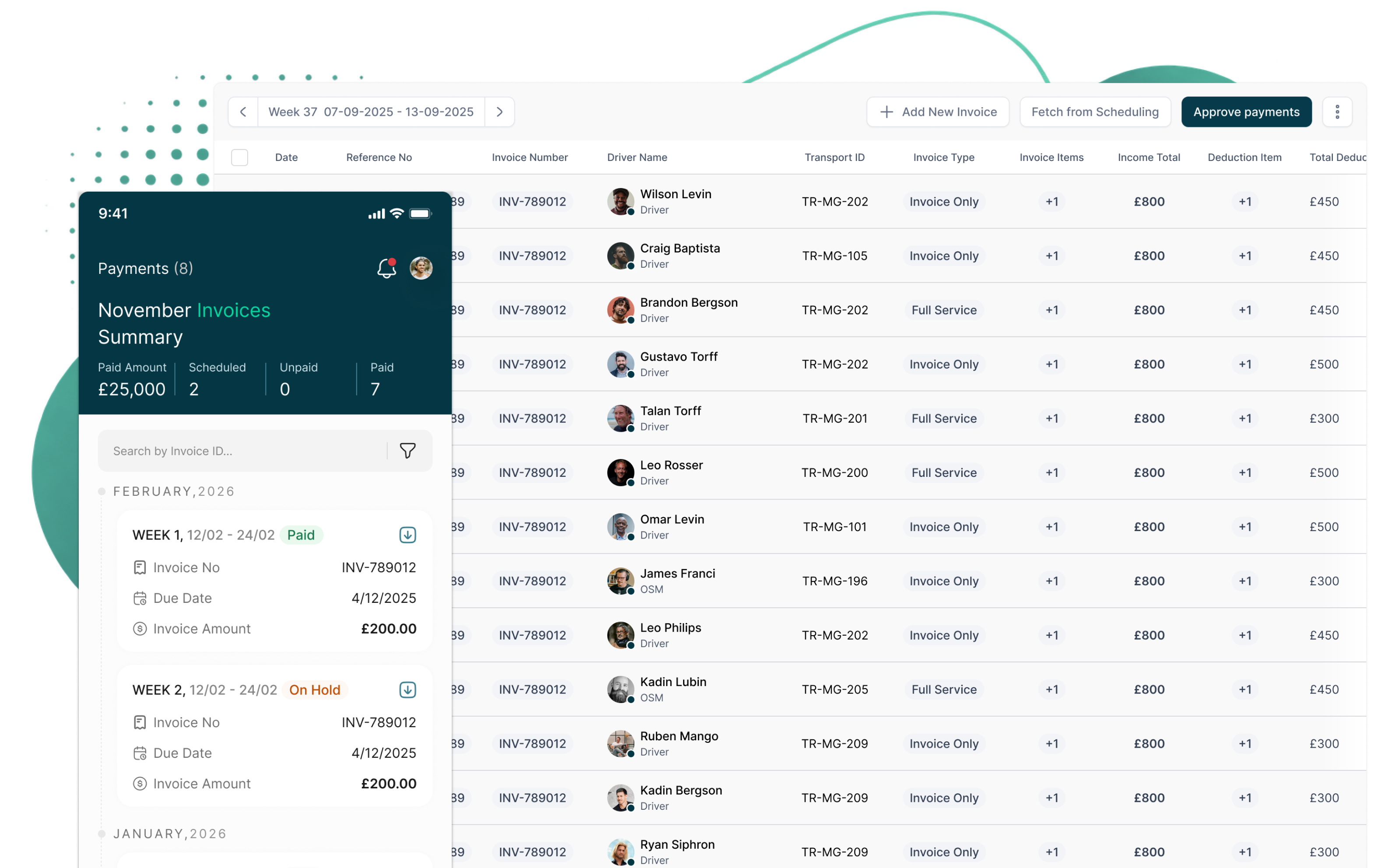Click Craig Baptista's avatar photo

(x=620, y=255)
